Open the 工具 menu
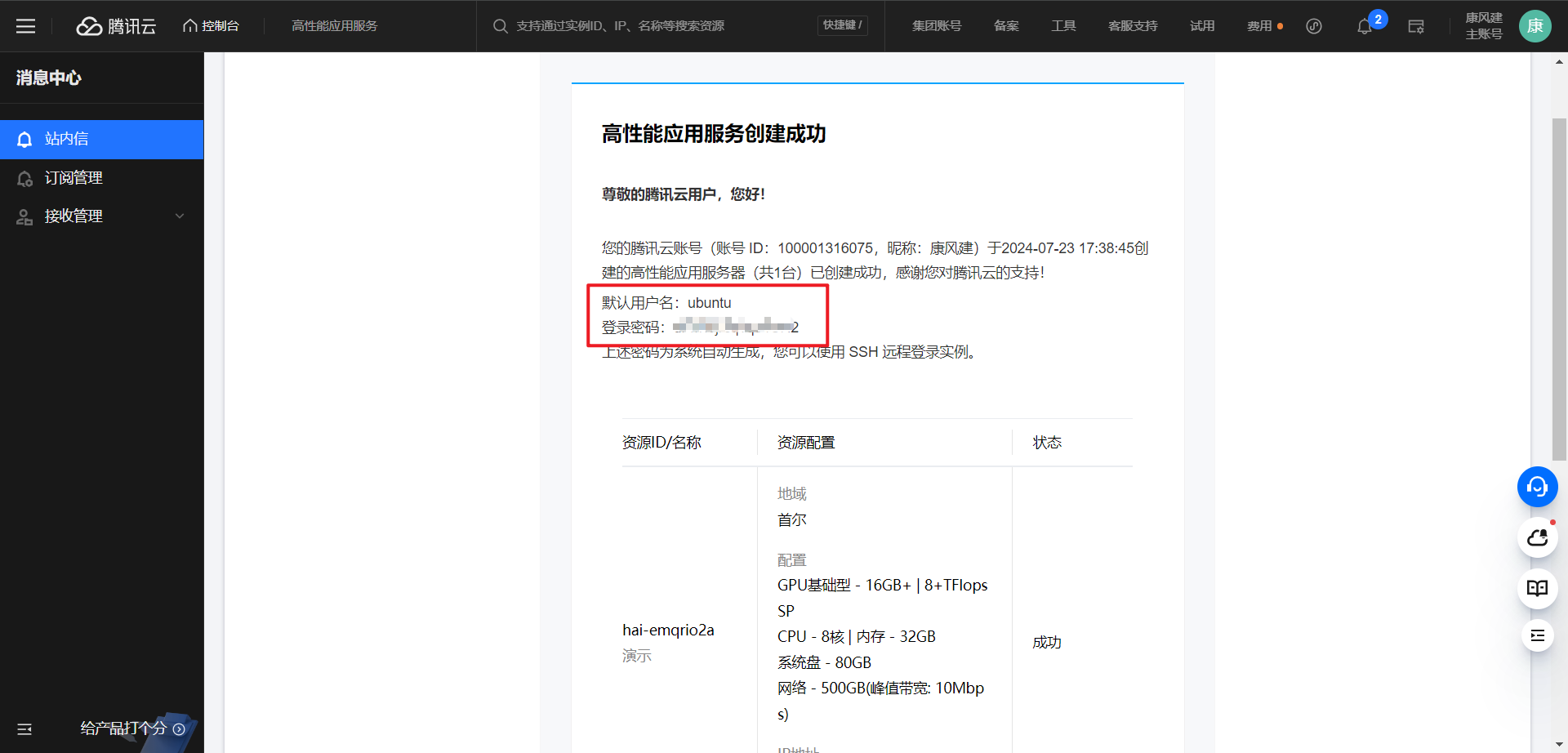This screenshot has width=1568, height=753. tap(1063, 26)
